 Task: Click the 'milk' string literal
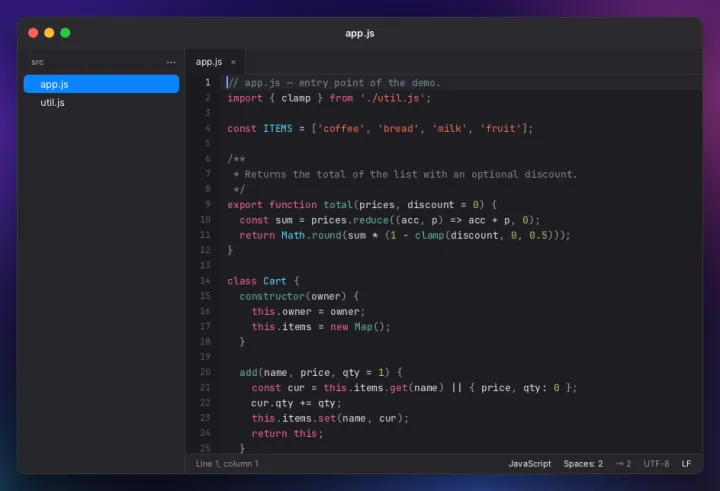coord(450,128)
